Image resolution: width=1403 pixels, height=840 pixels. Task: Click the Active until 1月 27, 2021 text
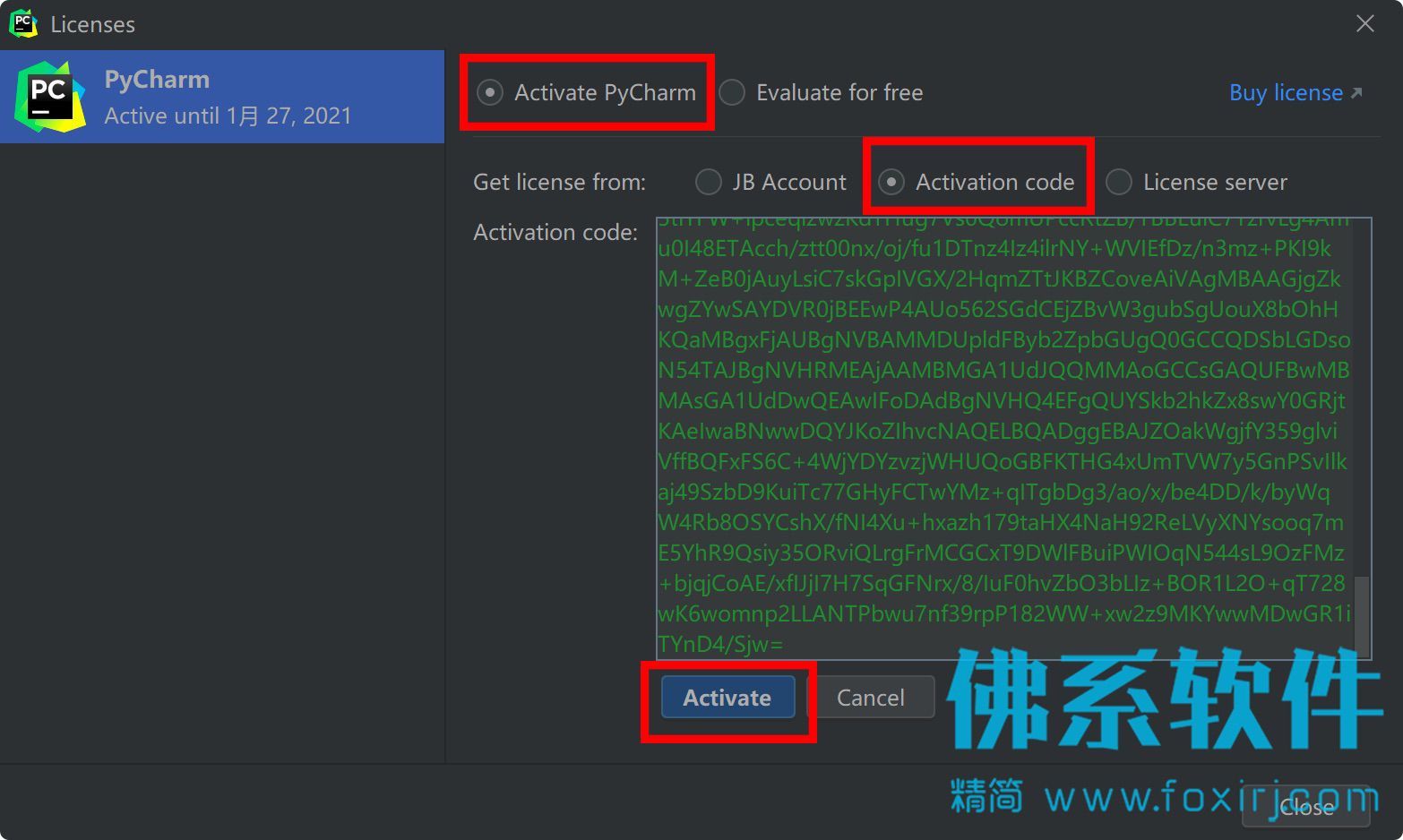point(228,116)
